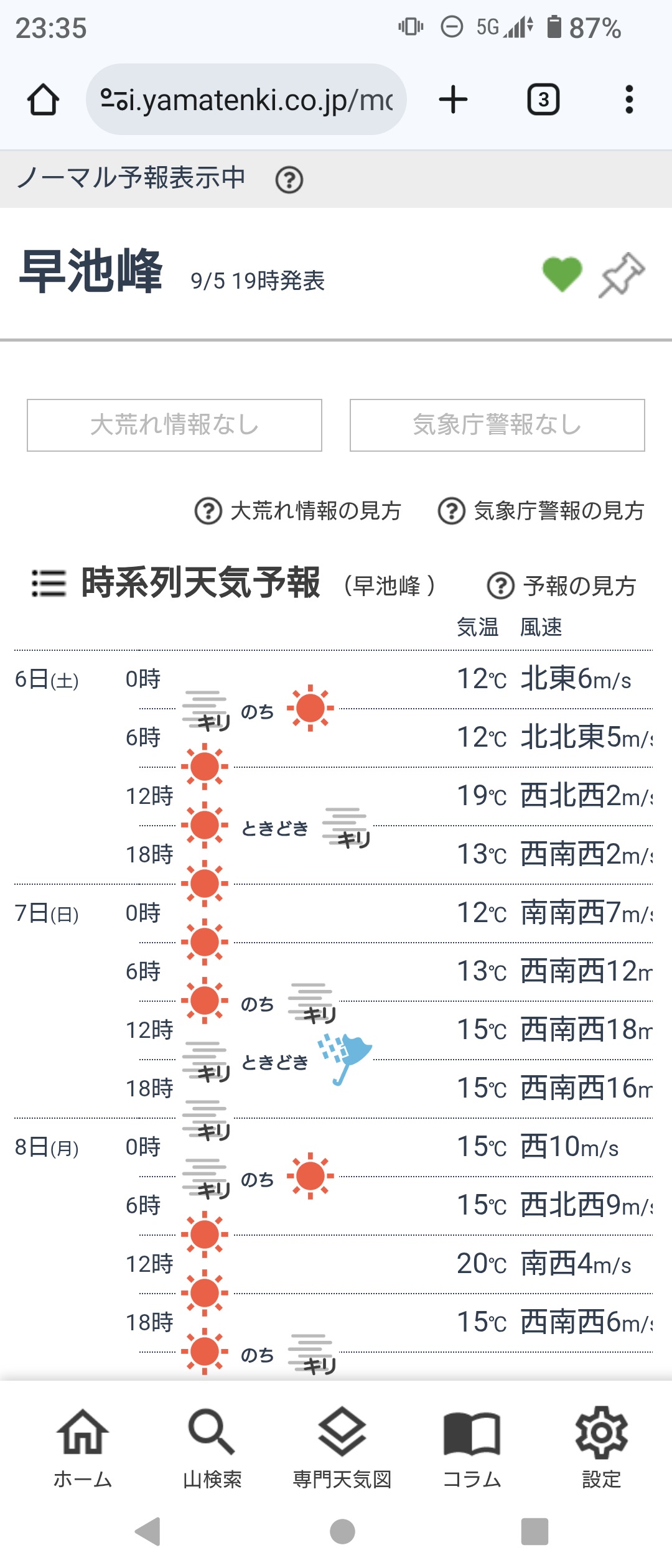Screen dimensions: 672x1568
Task: Open the tab switcher showing 3 tabs
Action: point(543,100)
